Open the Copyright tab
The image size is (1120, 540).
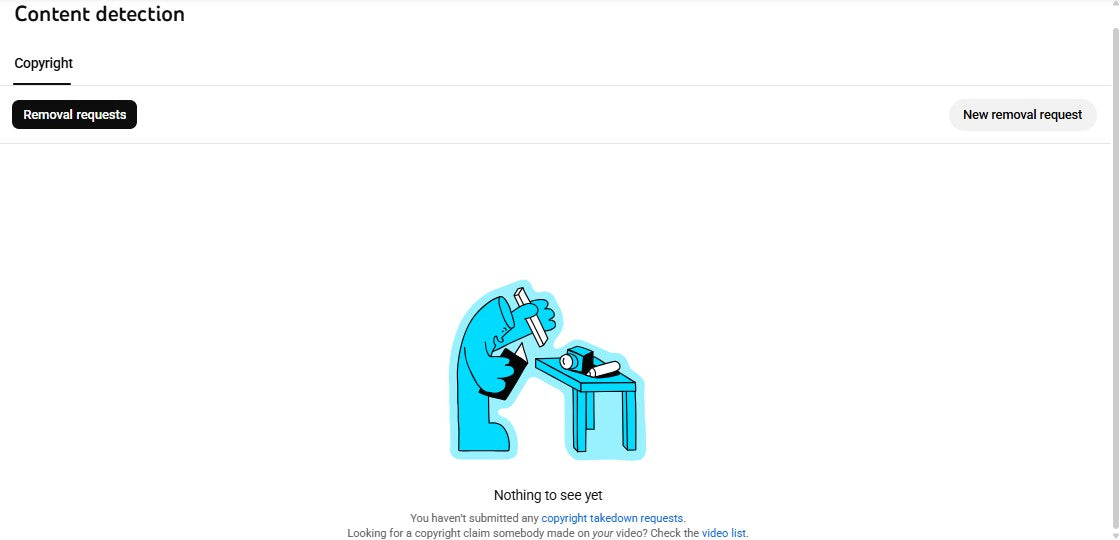[x=43, y=64]
